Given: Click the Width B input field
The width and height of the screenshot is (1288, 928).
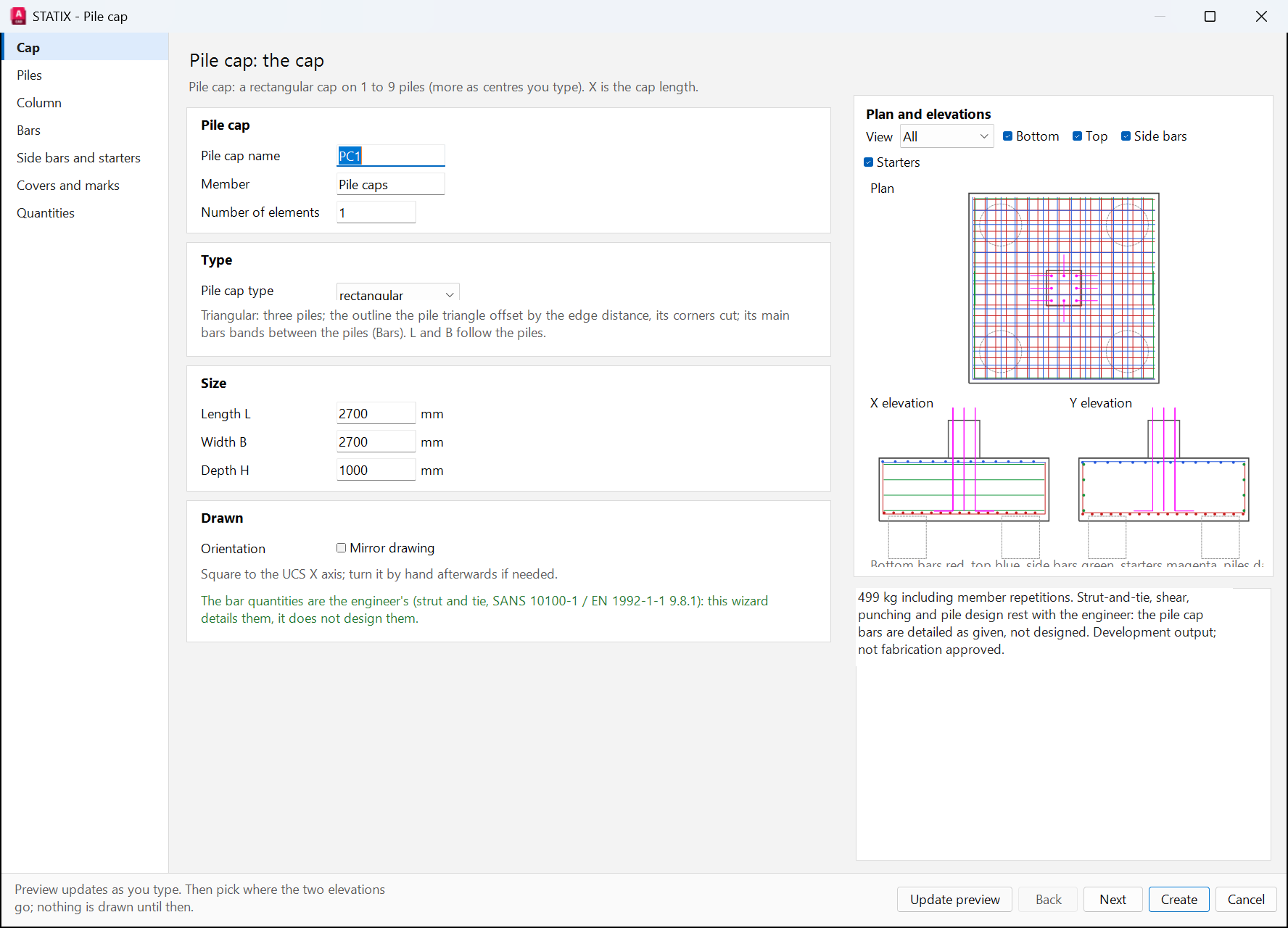Looking at the screenshot, I should 376,442.
